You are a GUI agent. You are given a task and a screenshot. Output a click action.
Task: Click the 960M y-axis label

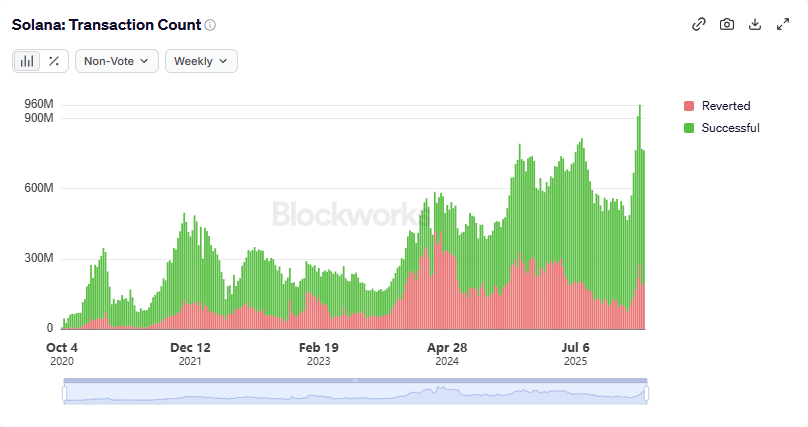click(39, 104)
